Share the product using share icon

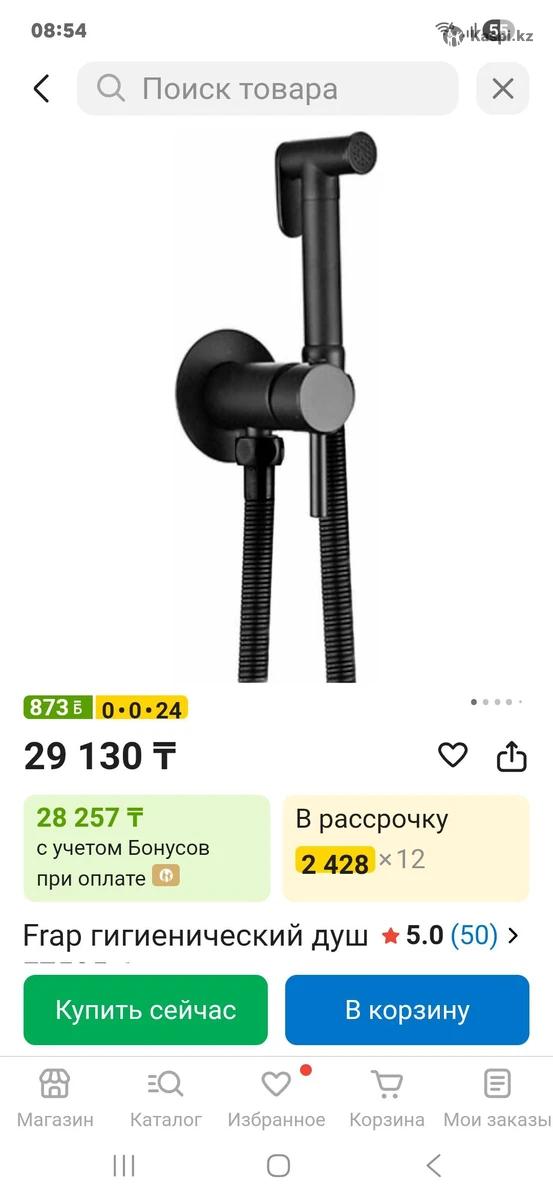click(x=512, y=756)
